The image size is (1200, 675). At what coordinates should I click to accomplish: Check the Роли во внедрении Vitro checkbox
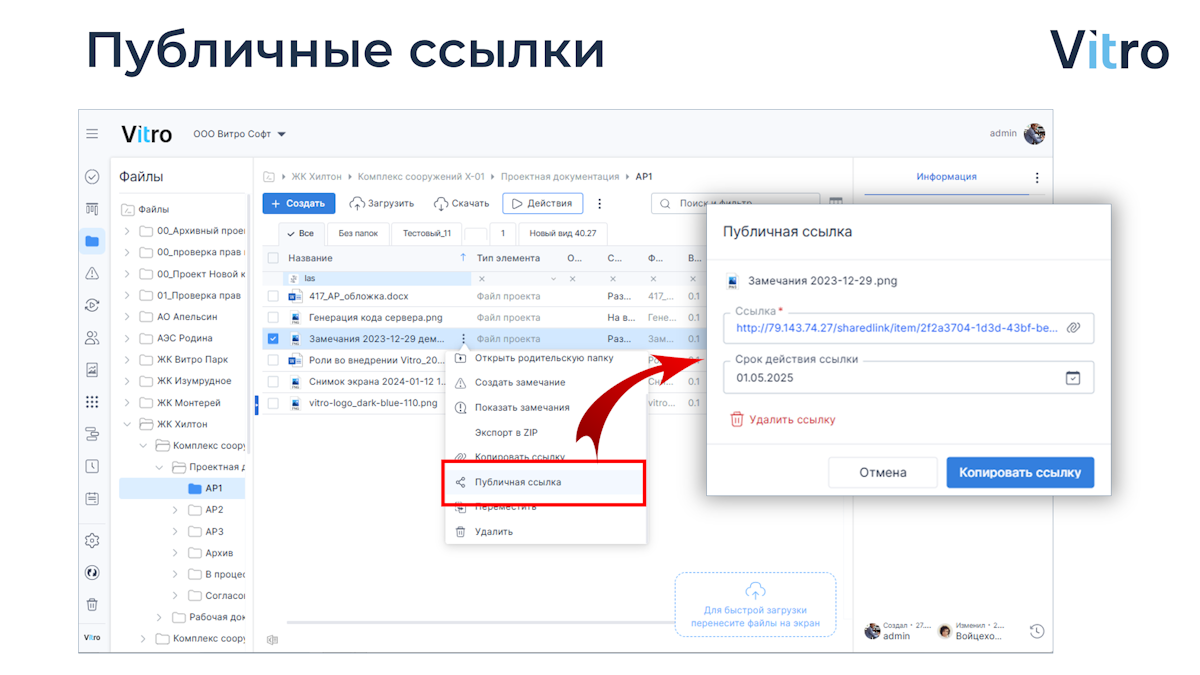click(x=274, y=360)
